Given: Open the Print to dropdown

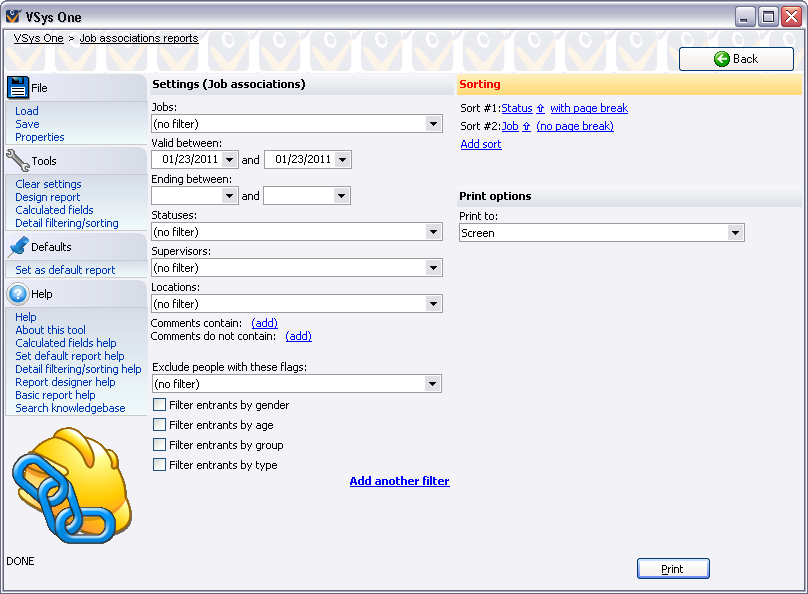Looking at the screenshot, I should [735, 233].
